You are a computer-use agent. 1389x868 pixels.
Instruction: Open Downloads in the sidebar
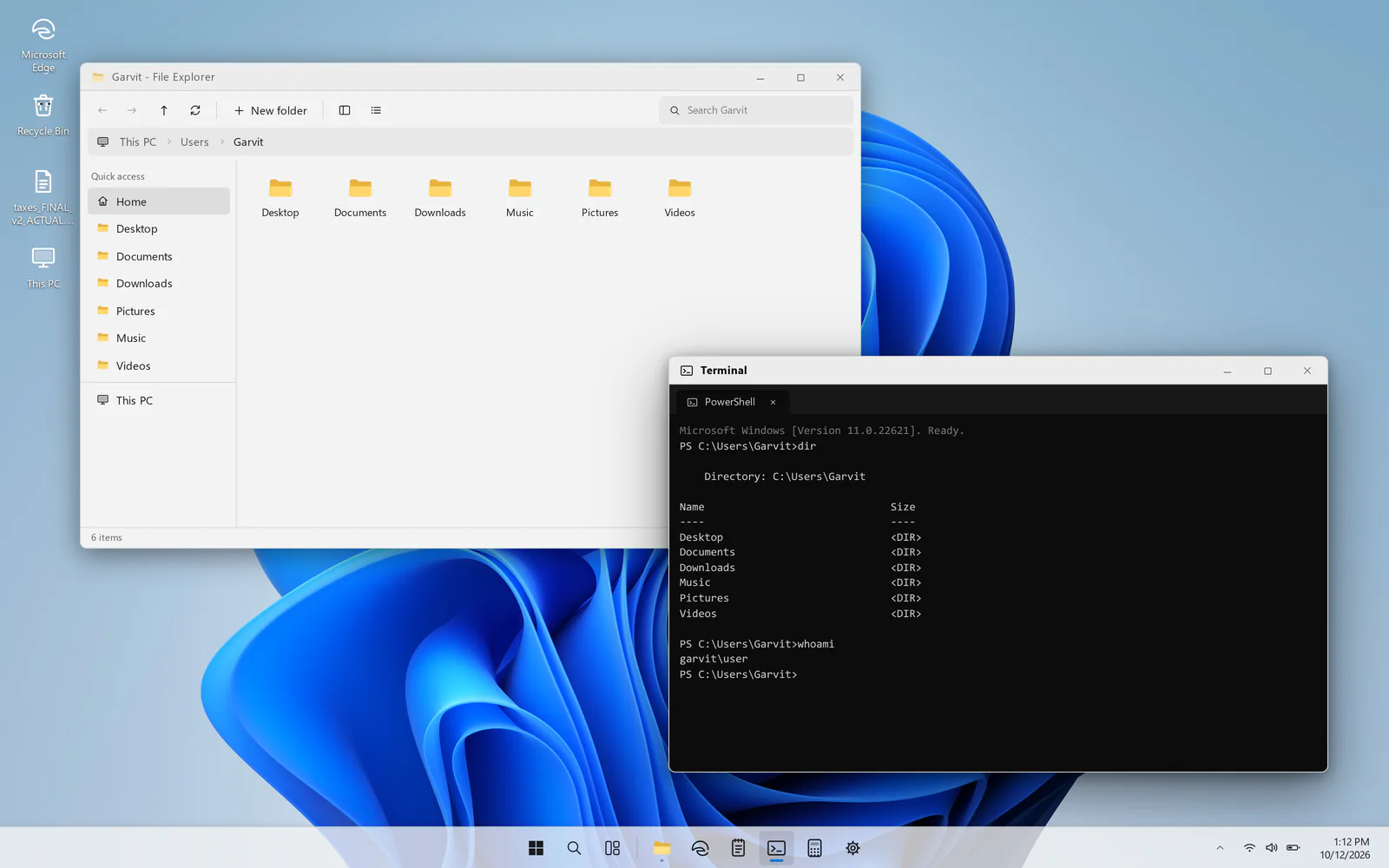pos(159,283)
